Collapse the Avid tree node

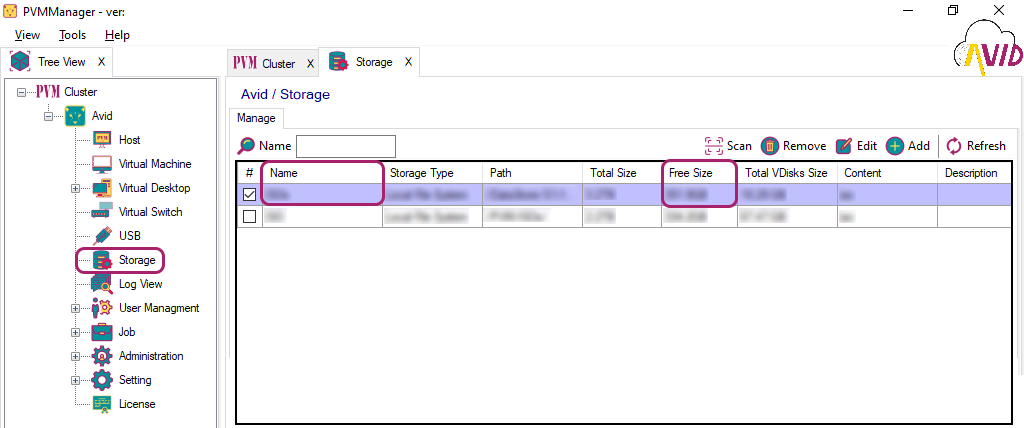[48, 116]
